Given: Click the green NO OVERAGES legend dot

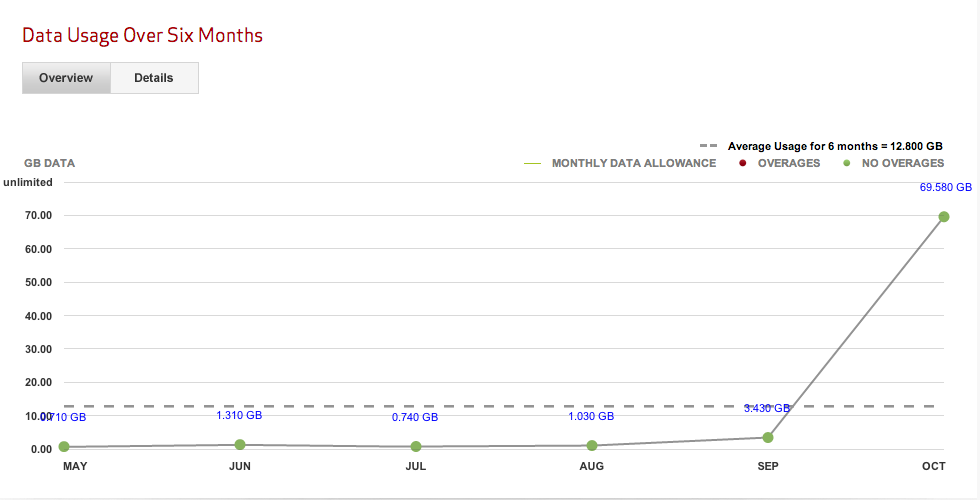Looking at the screenshot, I should 847,163.
